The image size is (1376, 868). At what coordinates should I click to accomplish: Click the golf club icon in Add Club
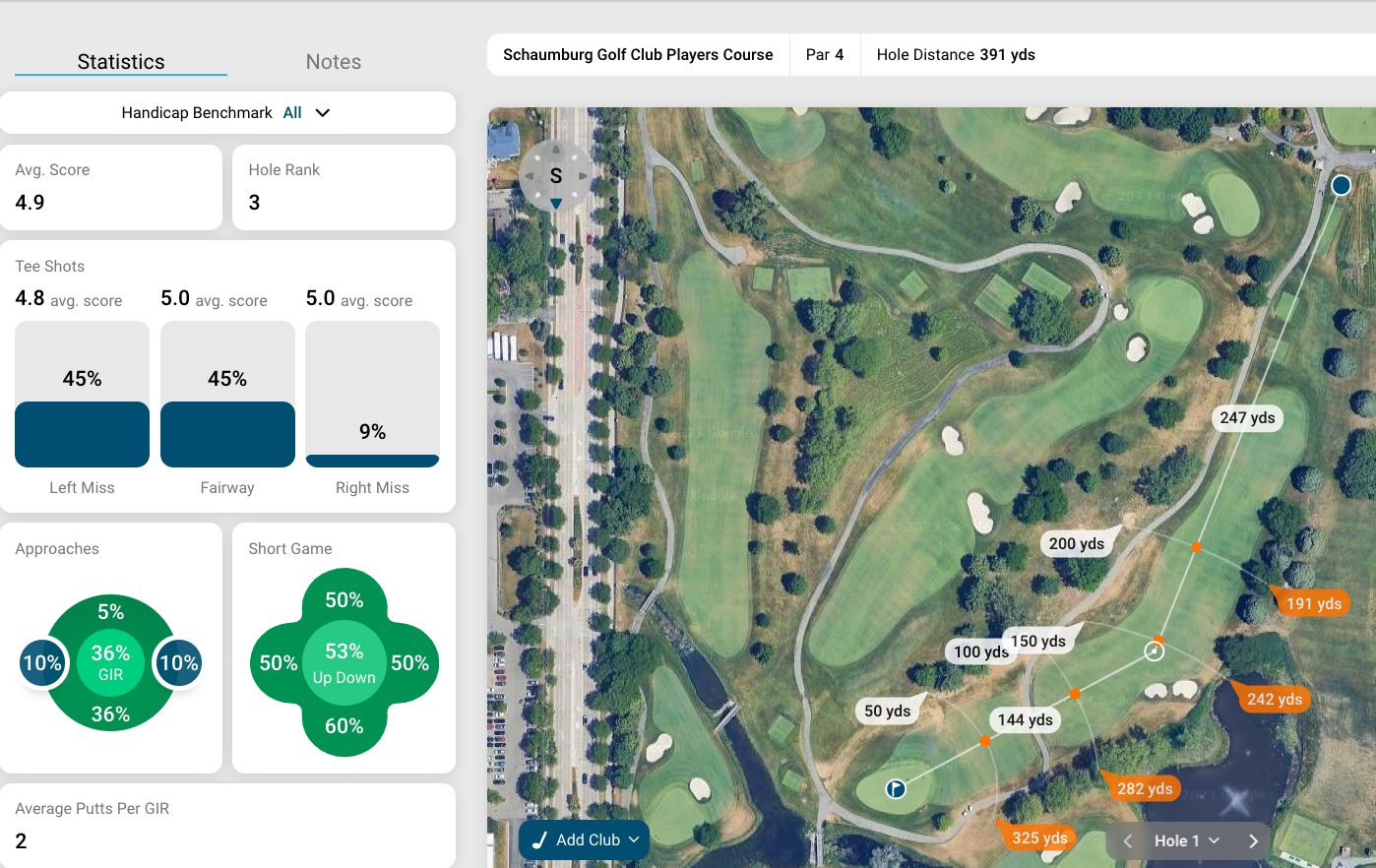(539, 840)
